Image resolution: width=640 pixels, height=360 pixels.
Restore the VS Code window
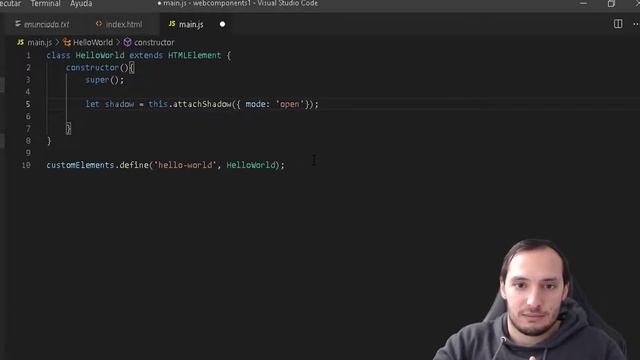pos(611,4)
